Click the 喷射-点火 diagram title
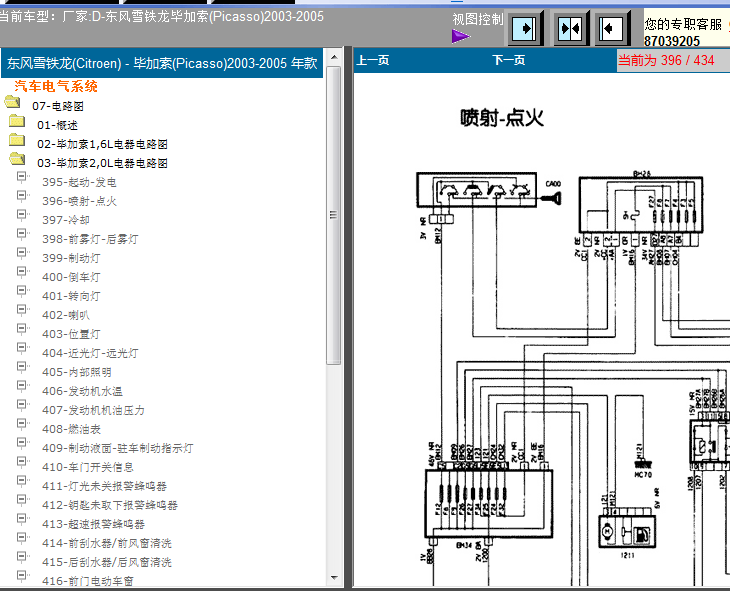Viewport: 730px width, 591px height. (502, 118)
